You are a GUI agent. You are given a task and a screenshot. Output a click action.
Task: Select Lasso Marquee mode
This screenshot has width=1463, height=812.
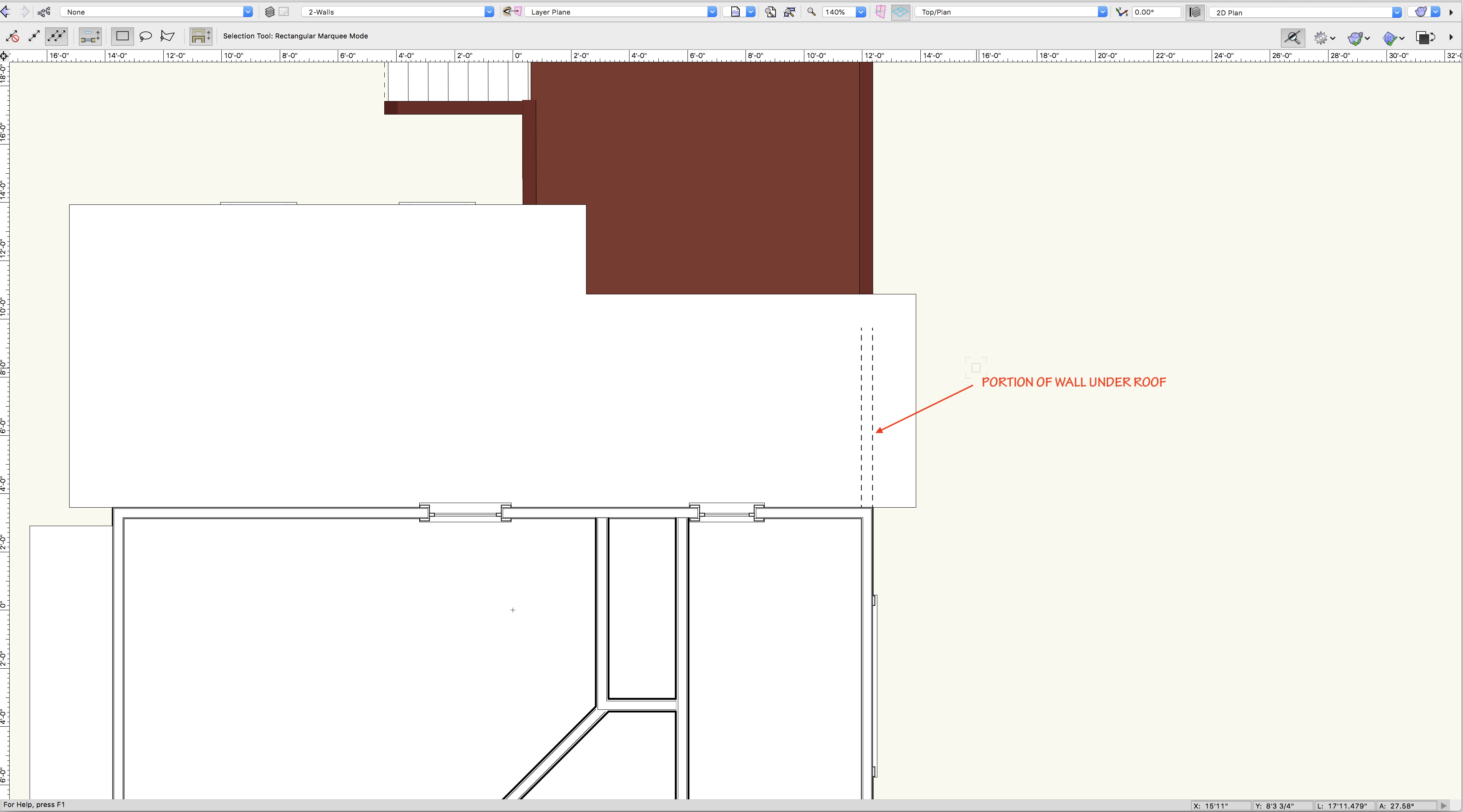(145, 36)
